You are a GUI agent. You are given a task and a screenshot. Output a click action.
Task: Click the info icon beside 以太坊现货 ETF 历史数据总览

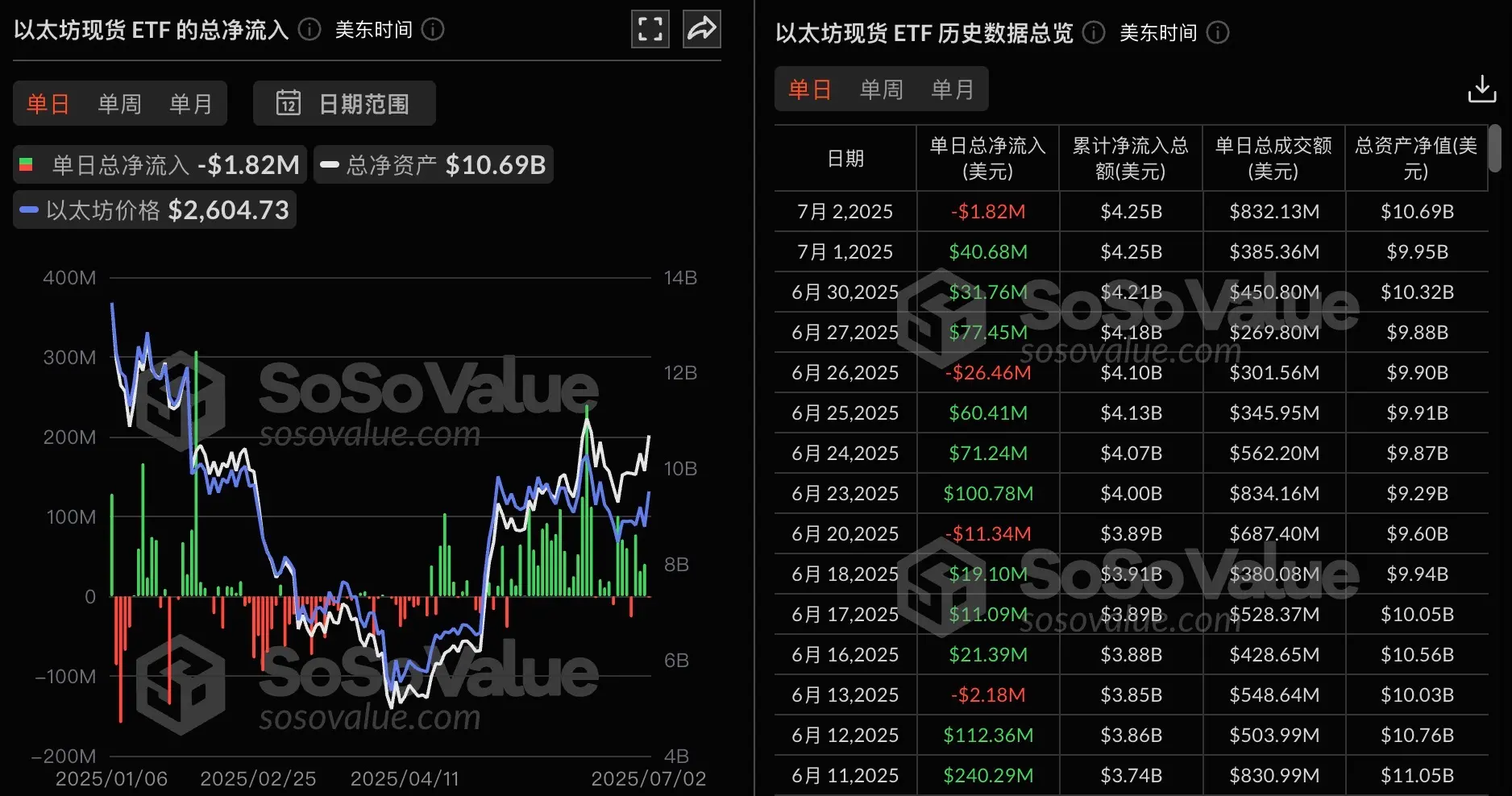click(x=1093, y=33)
